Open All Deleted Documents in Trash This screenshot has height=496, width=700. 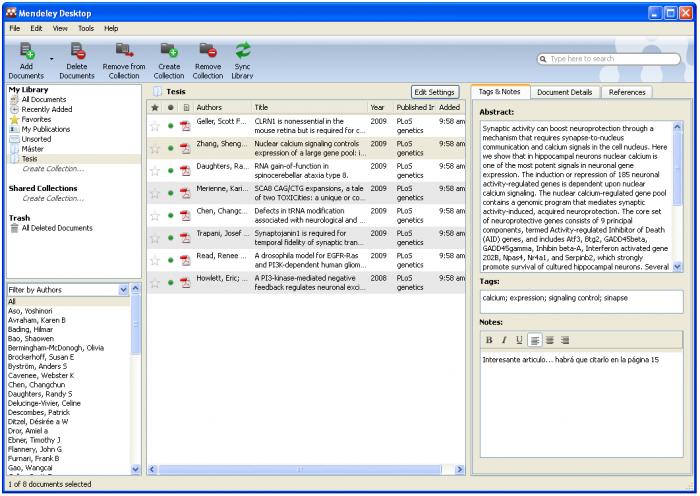click(57, 228)
